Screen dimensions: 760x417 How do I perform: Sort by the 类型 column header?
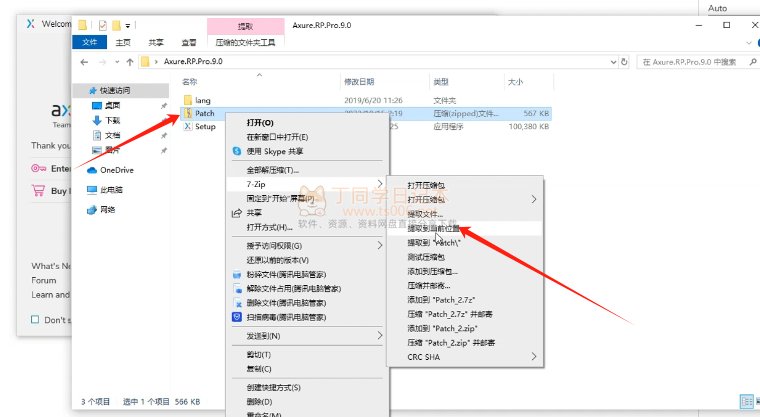(441, 82)
